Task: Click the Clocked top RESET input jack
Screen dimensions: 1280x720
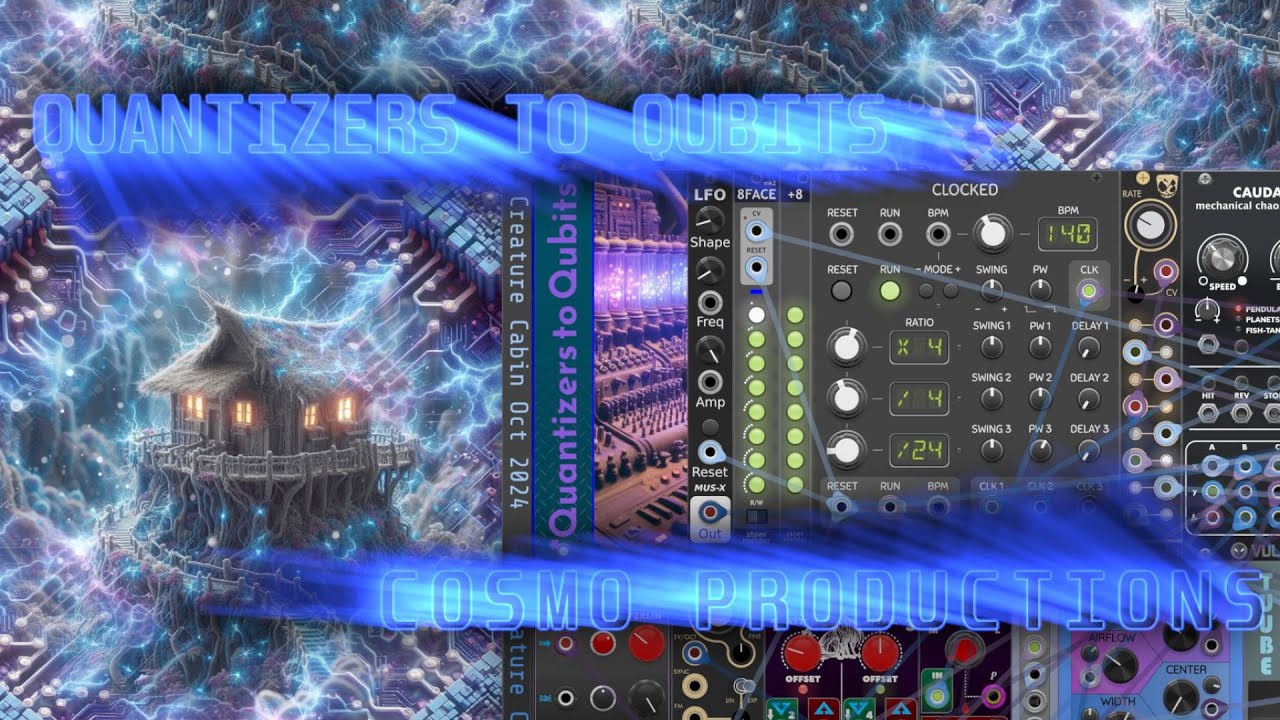Action: (842, 235)
